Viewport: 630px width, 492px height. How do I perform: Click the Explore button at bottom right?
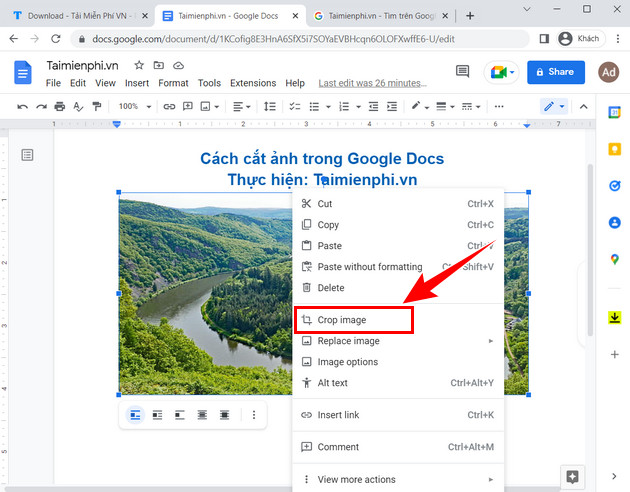572,477
